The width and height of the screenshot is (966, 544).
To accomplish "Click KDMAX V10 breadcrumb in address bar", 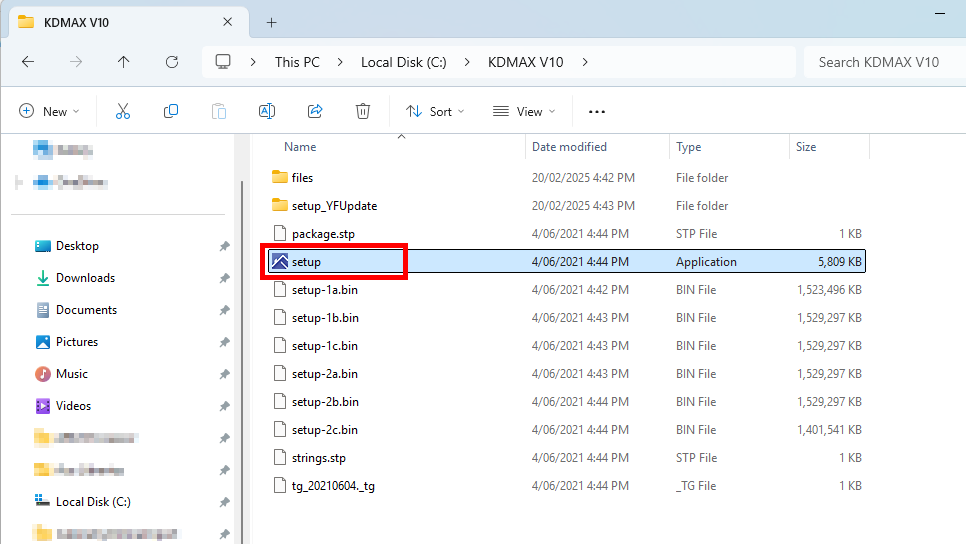I will point(526,62).
